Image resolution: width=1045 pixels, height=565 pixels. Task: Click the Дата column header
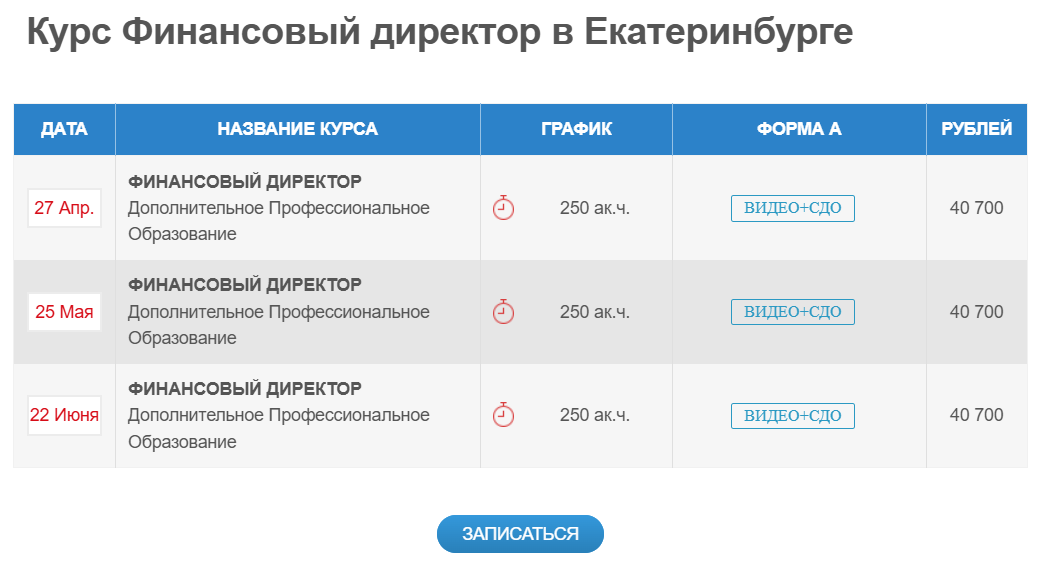64,129
